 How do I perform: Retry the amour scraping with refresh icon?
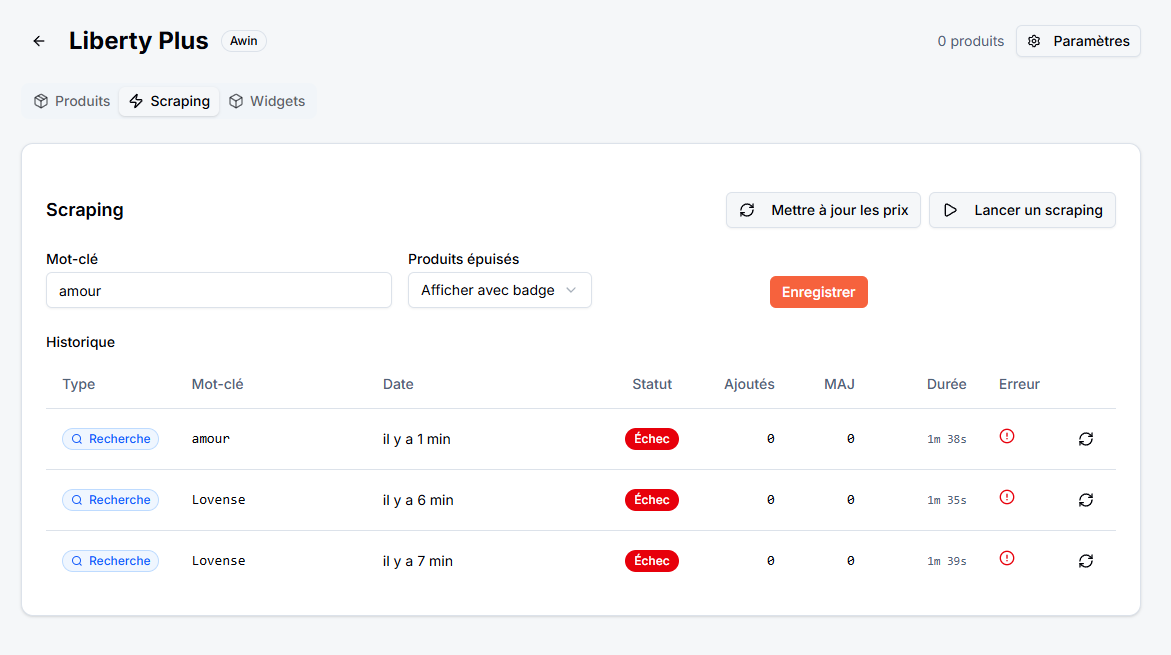pos(1086,439)
